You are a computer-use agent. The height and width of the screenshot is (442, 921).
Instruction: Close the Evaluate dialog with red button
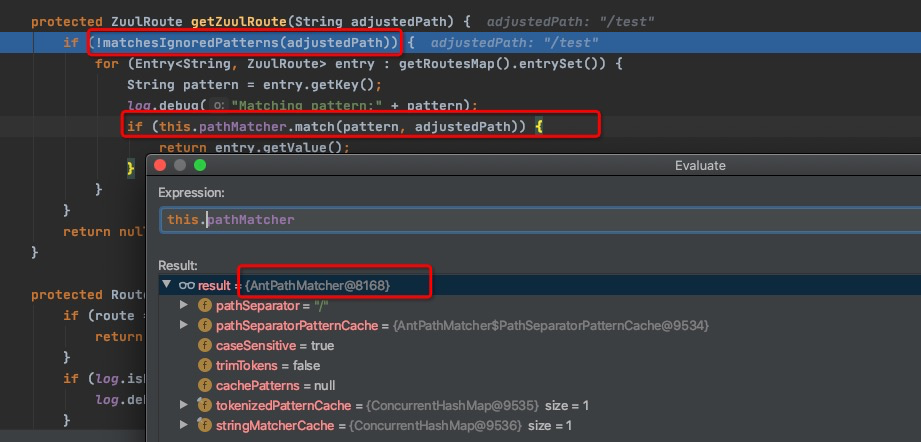click(x=161, y=165)
